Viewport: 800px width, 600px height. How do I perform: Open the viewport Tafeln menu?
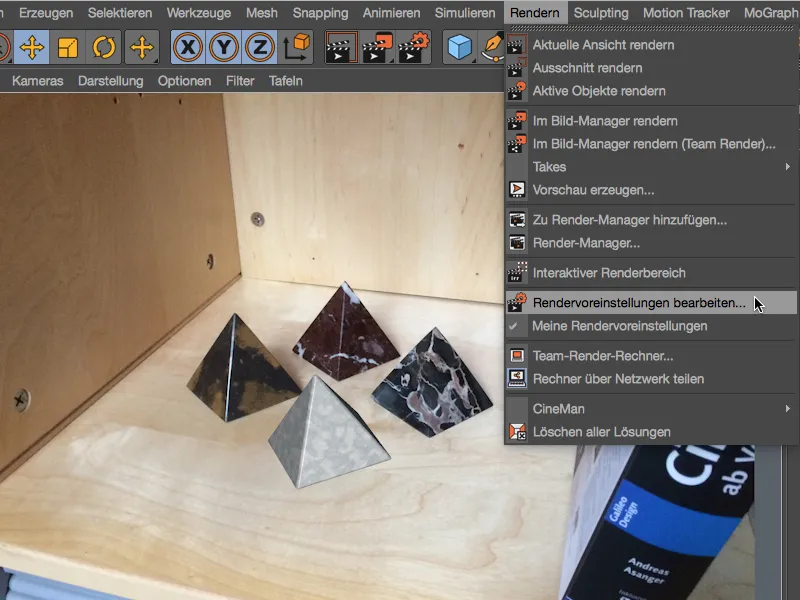[x=286, y=81]
